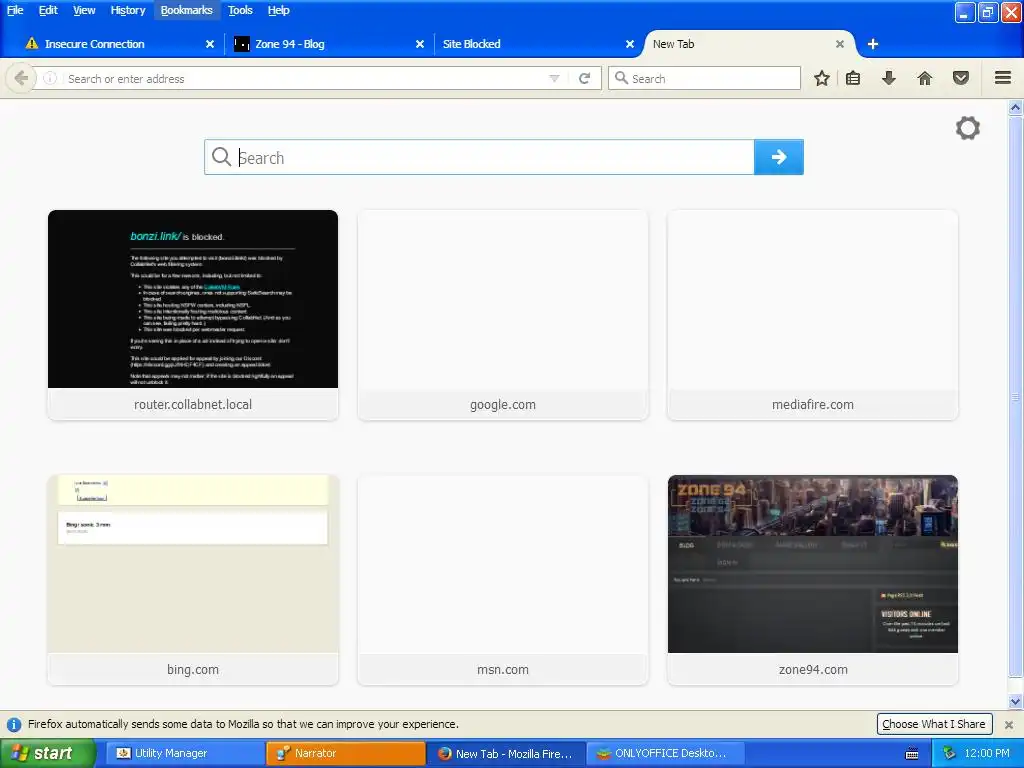This screenshot has width=1024, height=768.
Task: Open downloads panel arrow icon
Action: pyautogui.click(x=889, y=78)
